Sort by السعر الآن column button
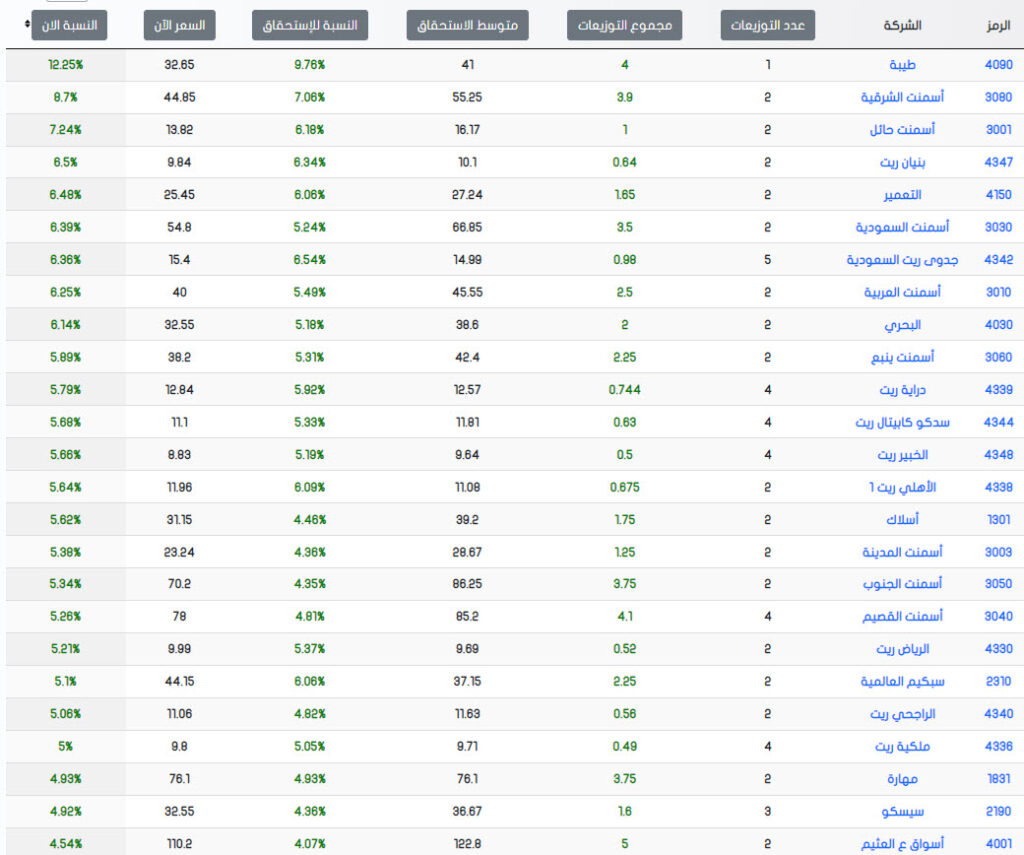1024x855 pixels. [180, 25]
